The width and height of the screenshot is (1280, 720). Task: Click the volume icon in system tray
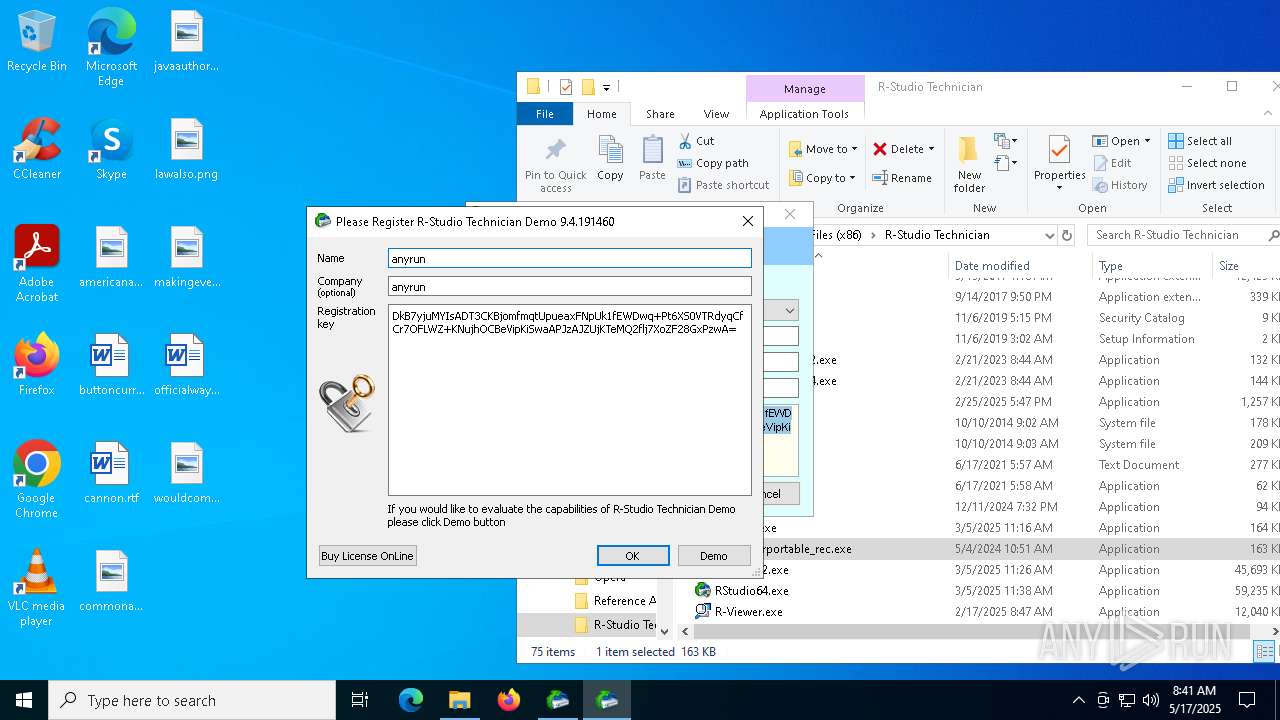pos(1151,700)
